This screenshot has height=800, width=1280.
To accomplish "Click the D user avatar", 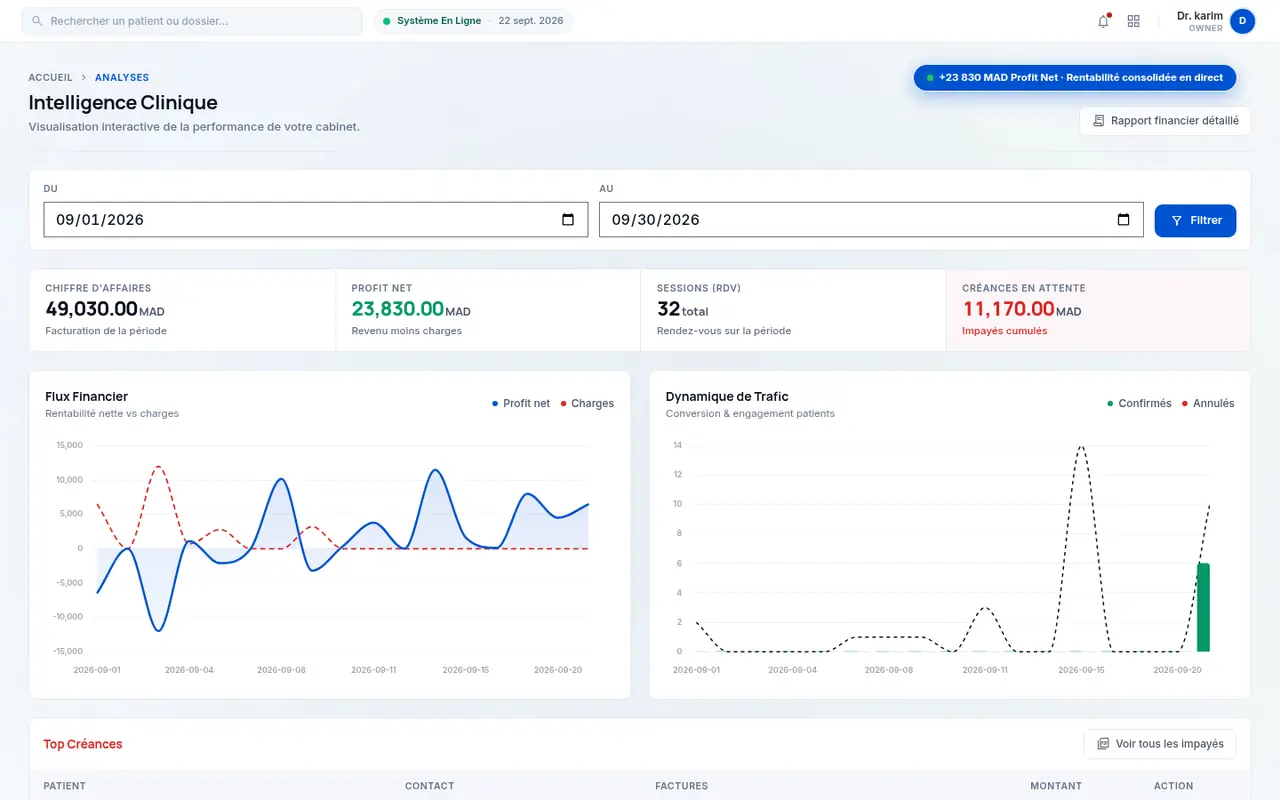I will (1242, 21).
